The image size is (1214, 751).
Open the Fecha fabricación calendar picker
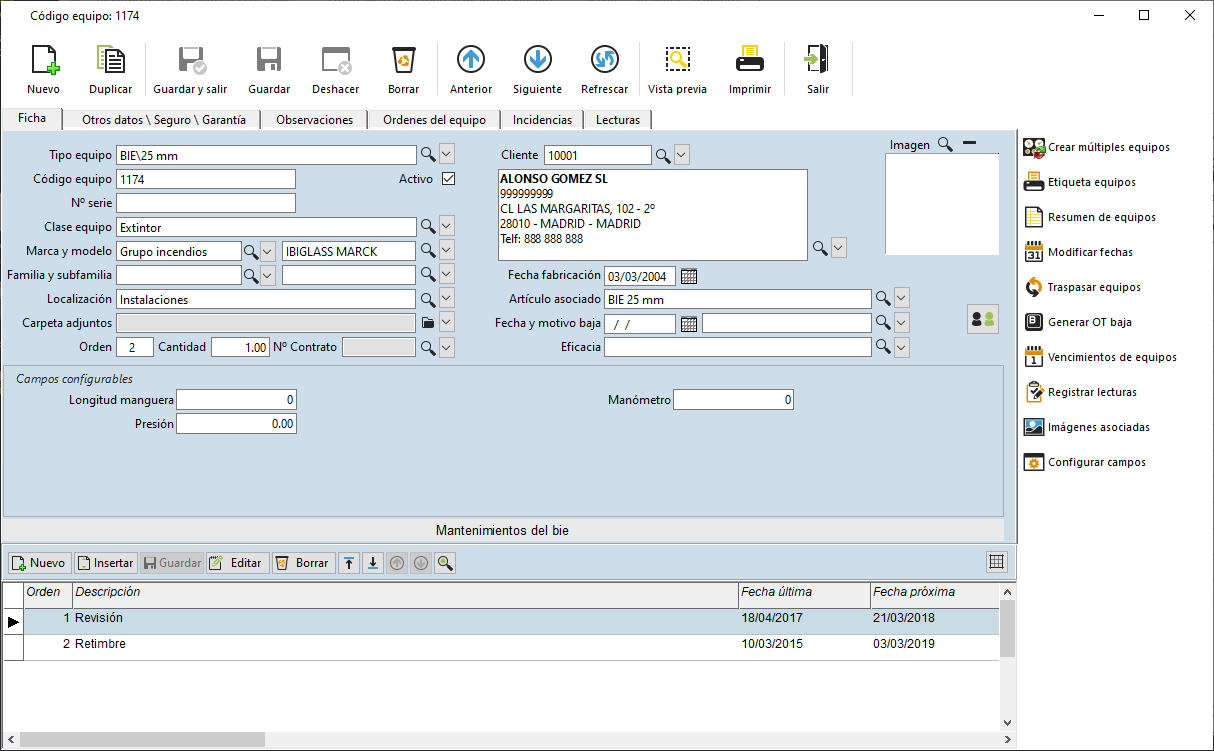689,275
